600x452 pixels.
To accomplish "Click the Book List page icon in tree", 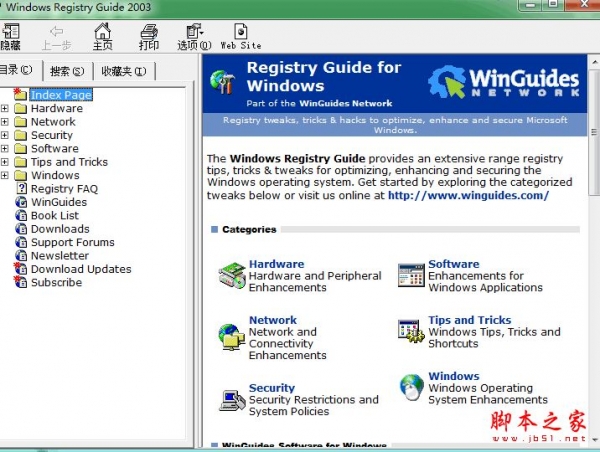I will (x=21, y=215).
